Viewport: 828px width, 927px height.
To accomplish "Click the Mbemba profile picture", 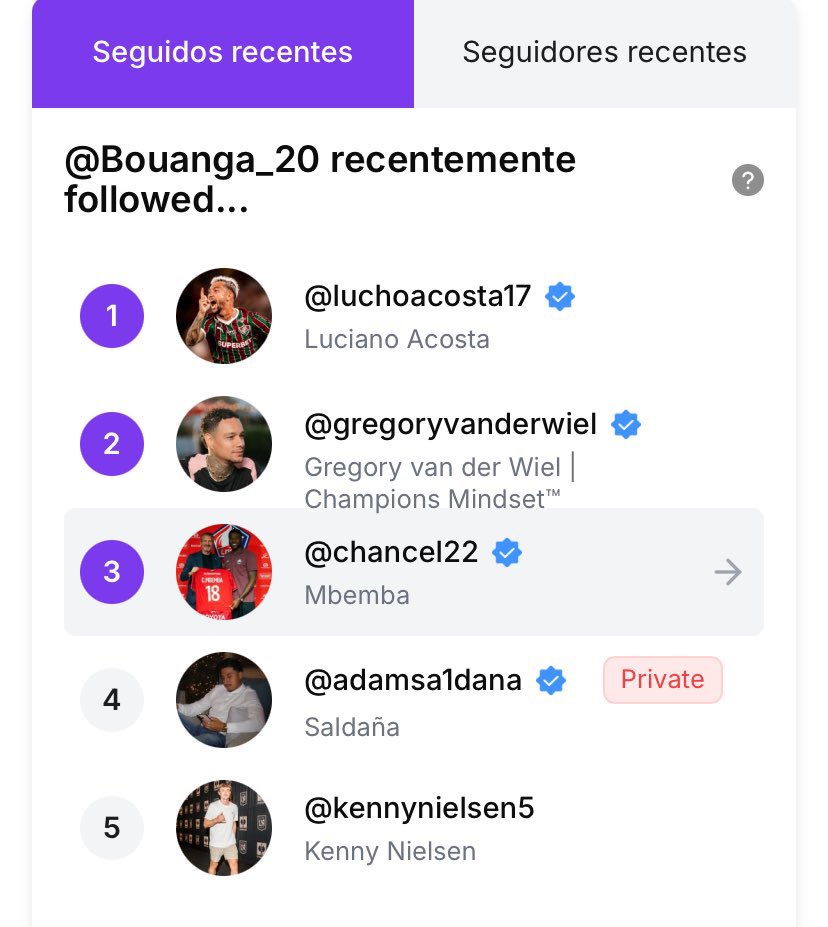I will click(224, 572).
